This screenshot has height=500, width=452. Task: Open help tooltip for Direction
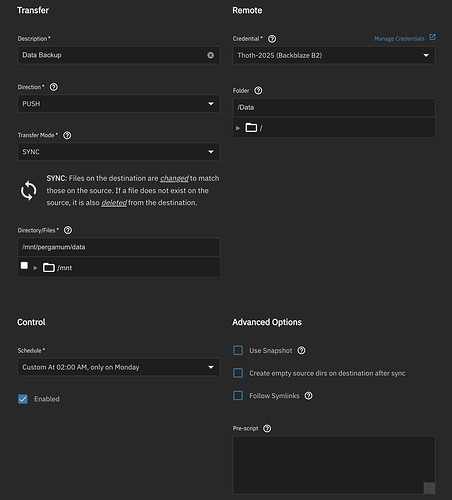coord(54,87)
